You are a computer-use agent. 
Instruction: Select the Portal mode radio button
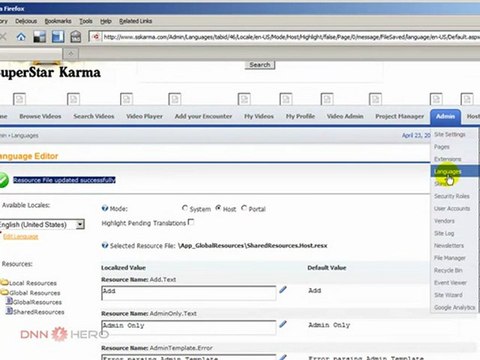244,208
